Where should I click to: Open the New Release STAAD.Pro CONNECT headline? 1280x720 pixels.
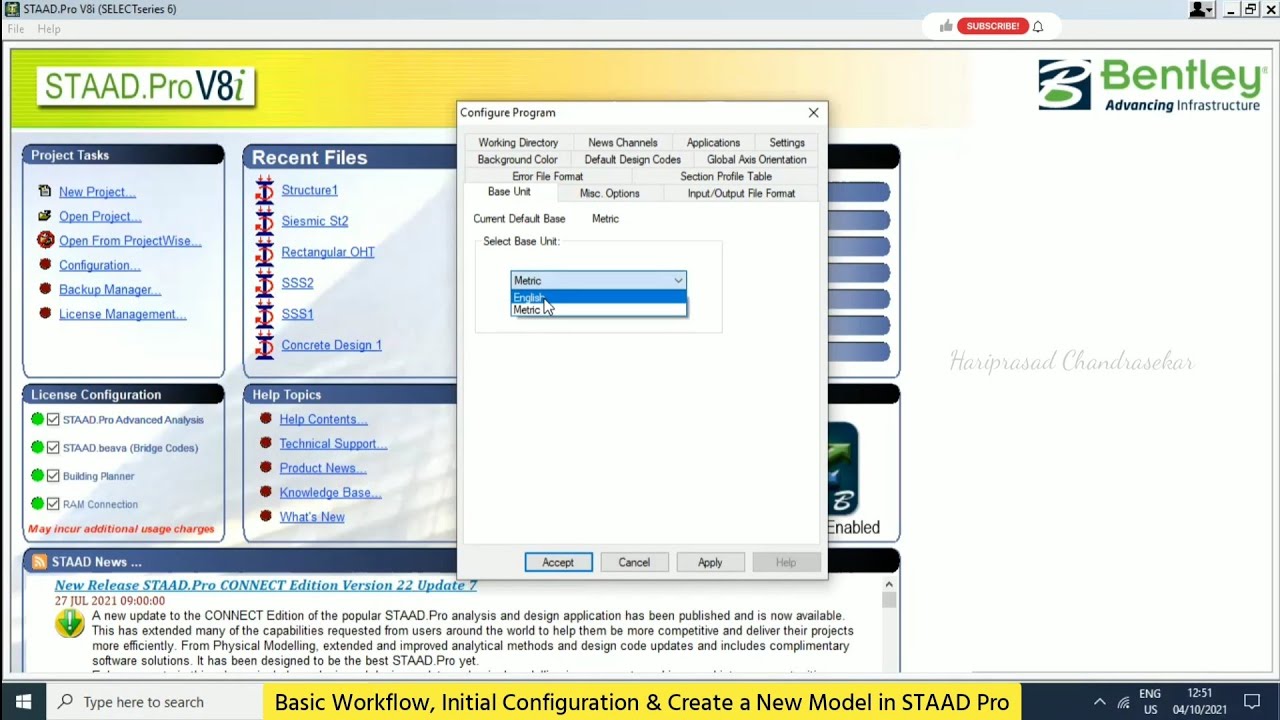(266, 585)
